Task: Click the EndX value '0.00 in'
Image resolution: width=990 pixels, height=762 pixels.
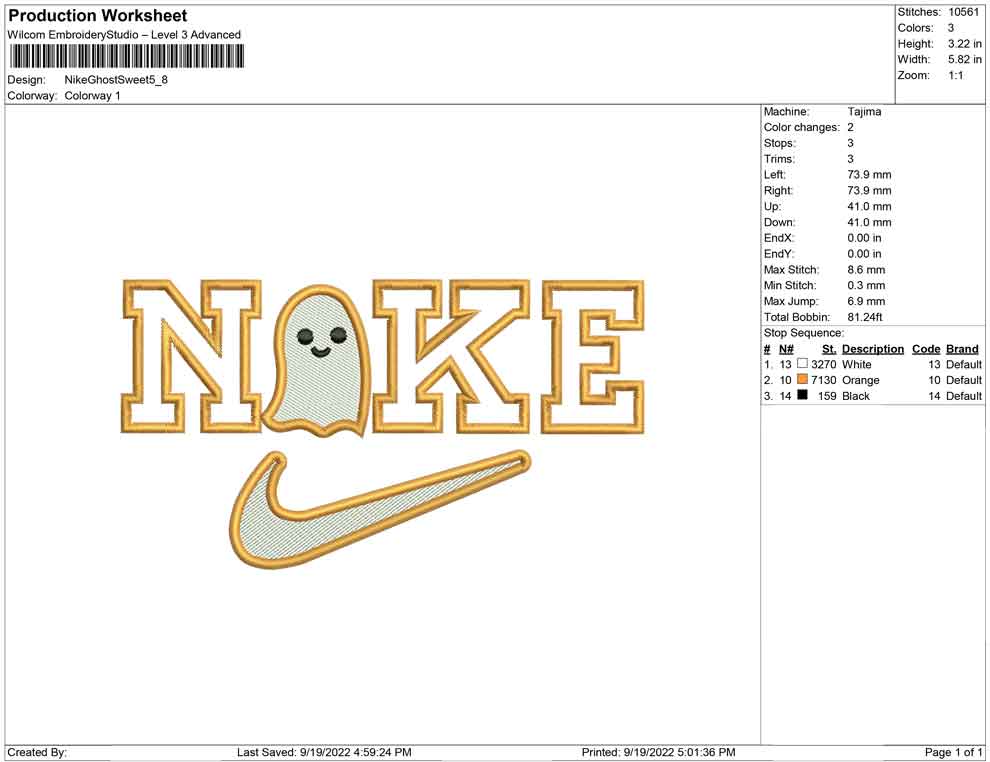Action: click(x=864, y=238)
